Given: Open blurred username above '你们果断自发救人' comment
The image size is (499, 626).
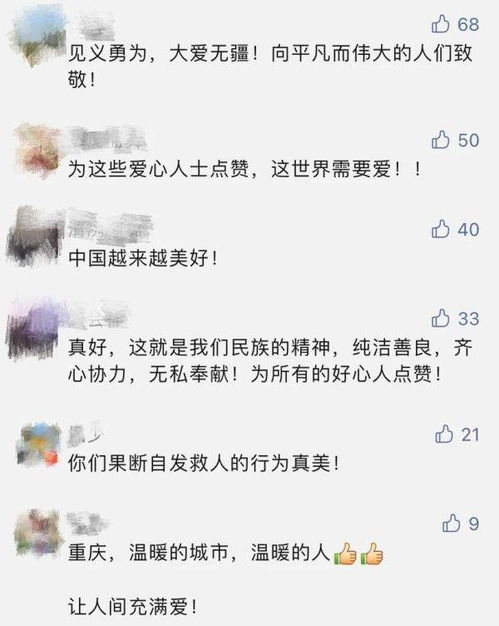Looking at the screenshot, I should tap(85, 433).
